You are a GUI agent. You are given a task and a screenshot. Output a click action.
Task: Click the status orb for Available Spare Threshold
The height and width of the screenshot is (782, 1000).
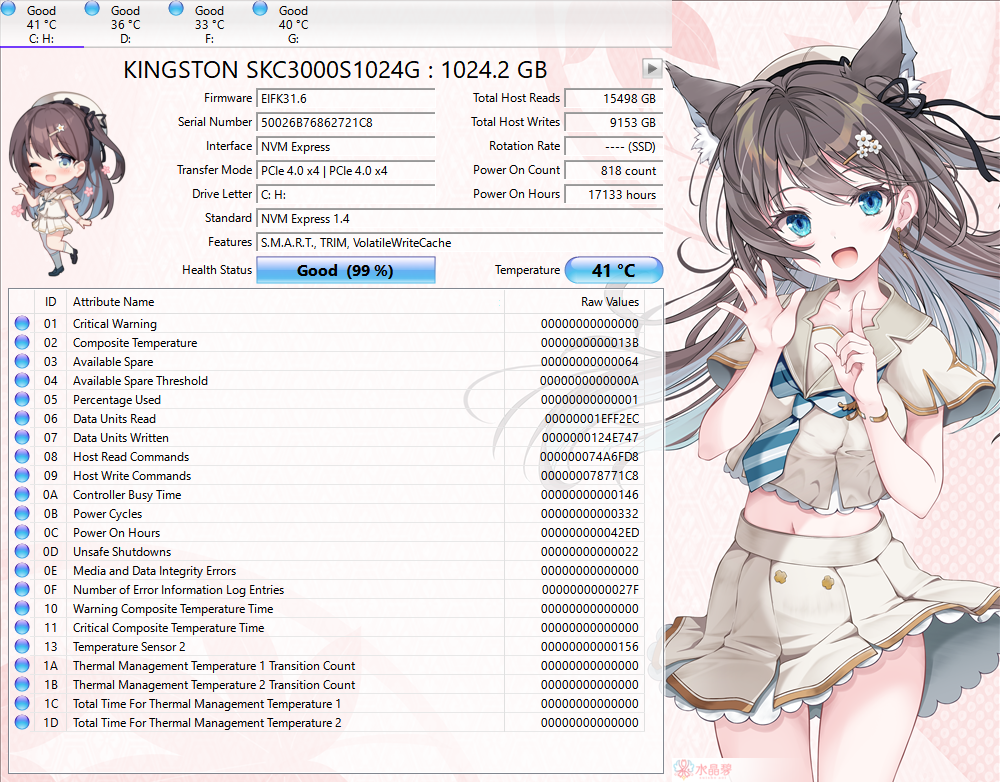coord(22,380)
